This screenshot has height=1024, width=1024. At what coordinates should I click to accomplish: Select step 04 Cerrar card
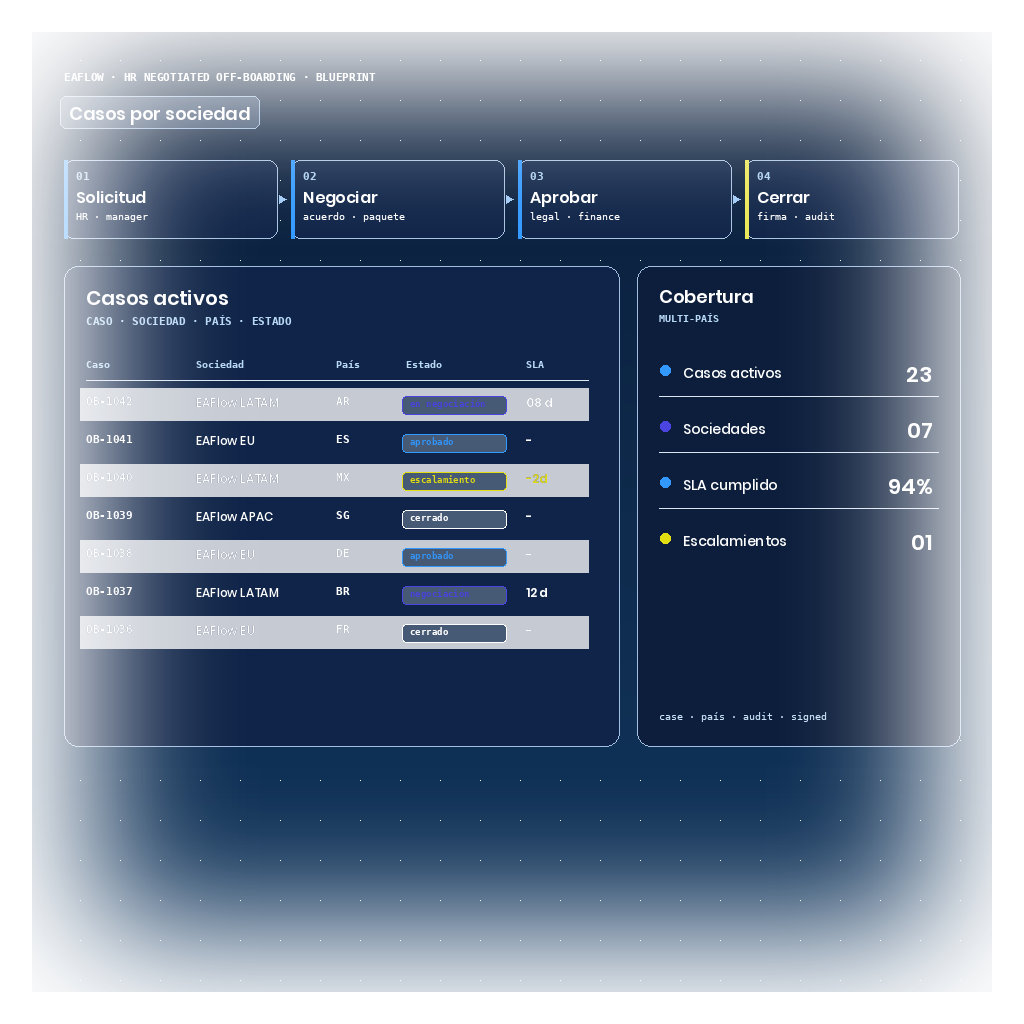click(852, 200)
